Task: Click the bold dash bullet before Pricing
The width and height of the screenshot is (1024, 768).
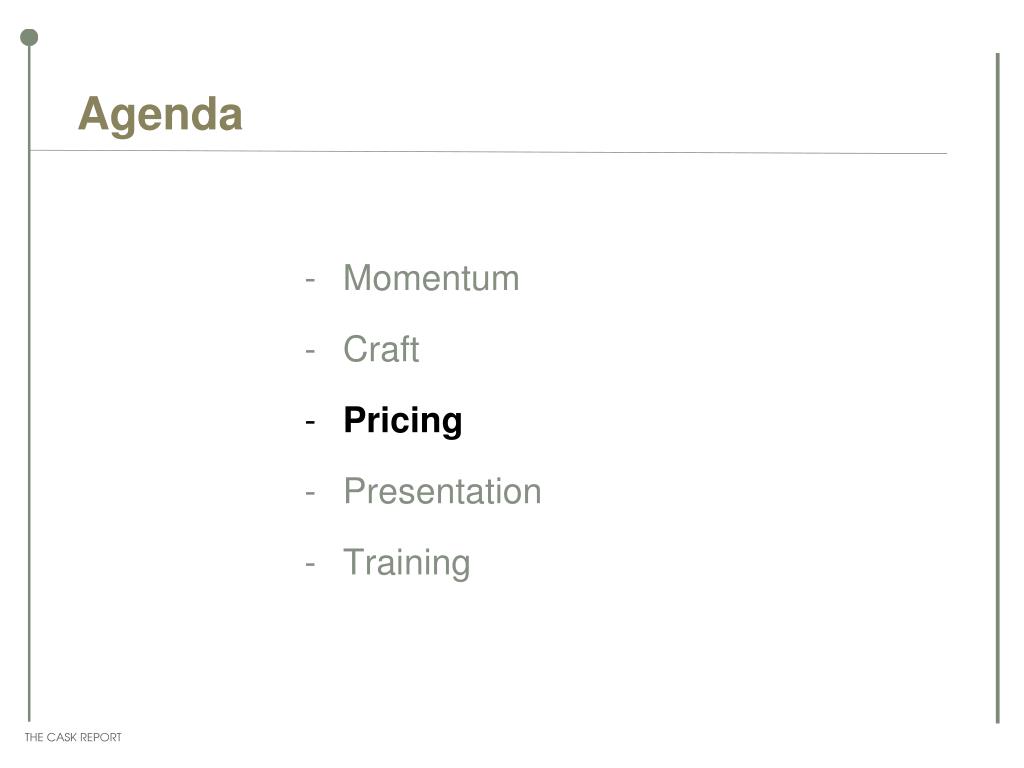Action: (x=310, y=423)
